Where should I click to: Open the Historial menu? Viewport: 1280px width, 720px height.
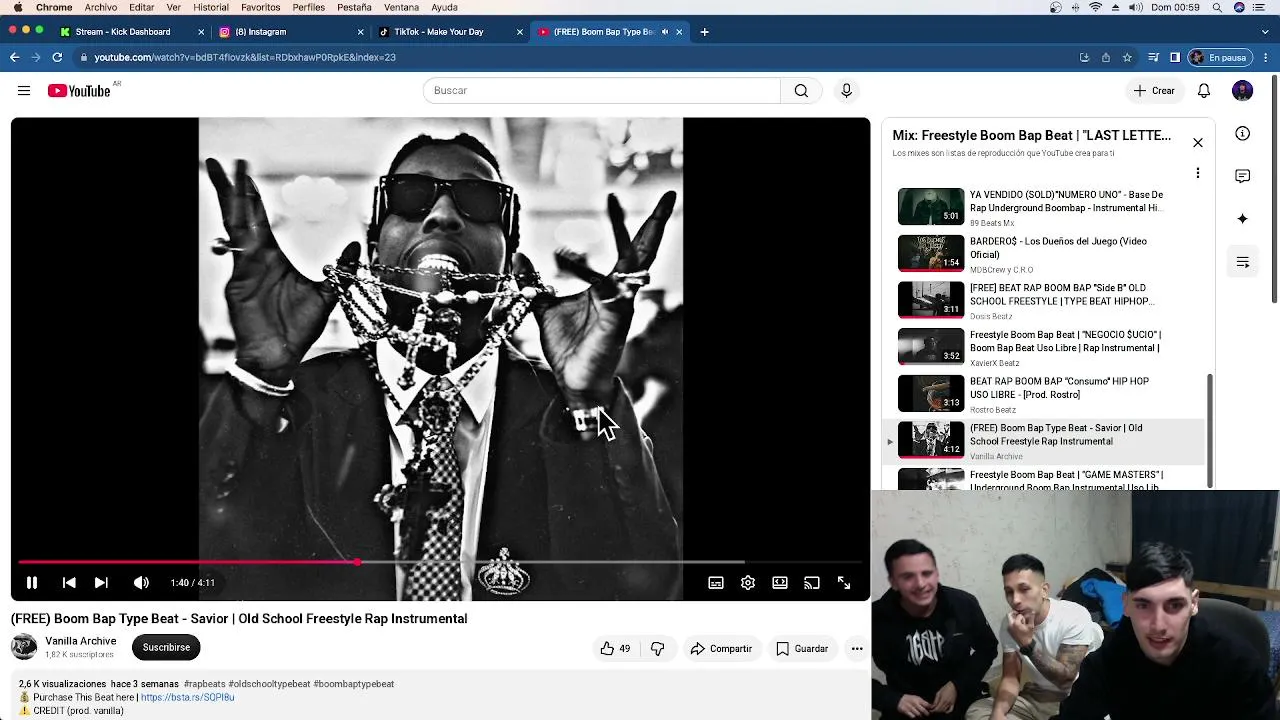(x=211, y=8)
